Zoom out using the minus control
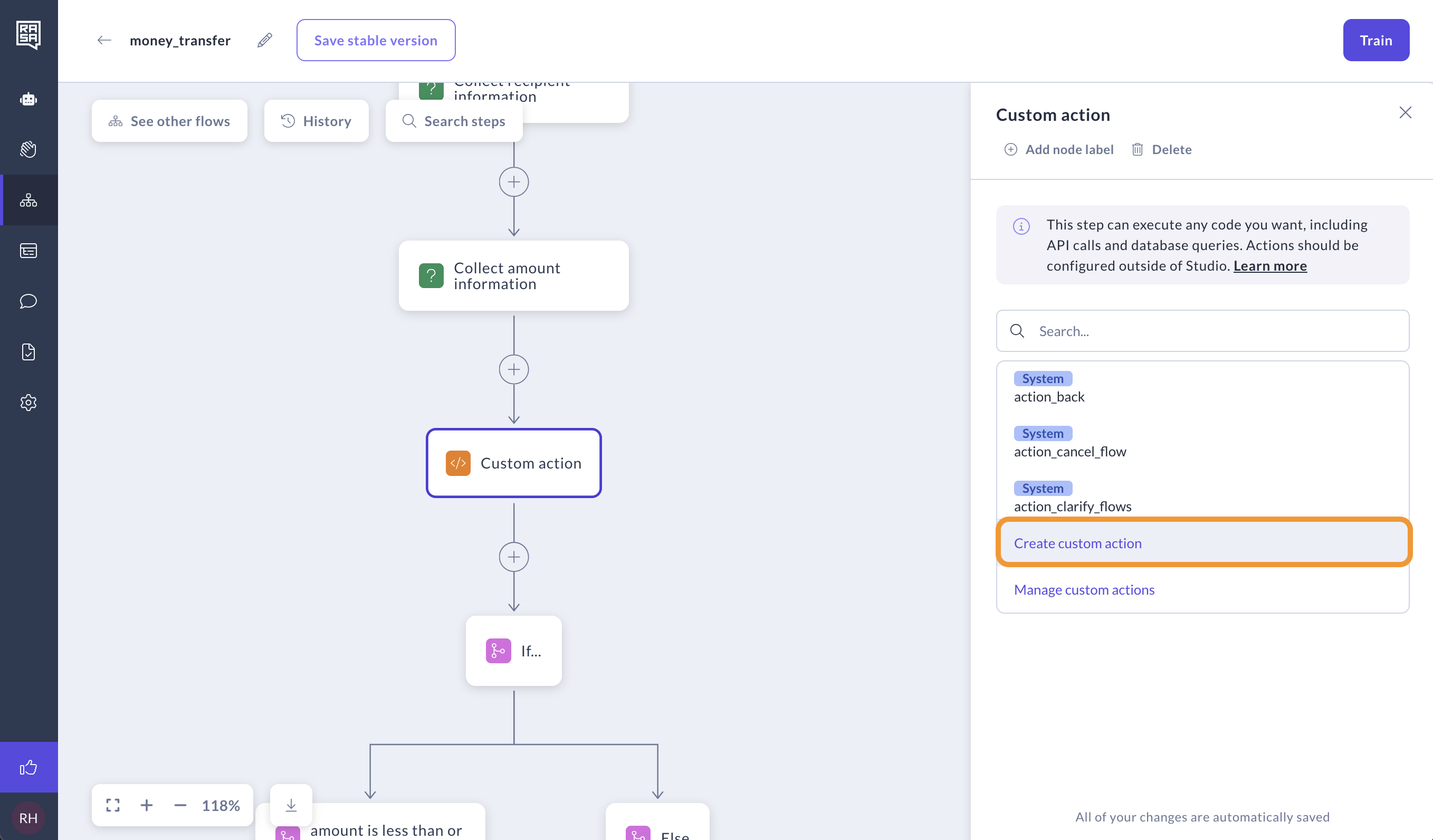1433x840 pixels. (180, 805)
